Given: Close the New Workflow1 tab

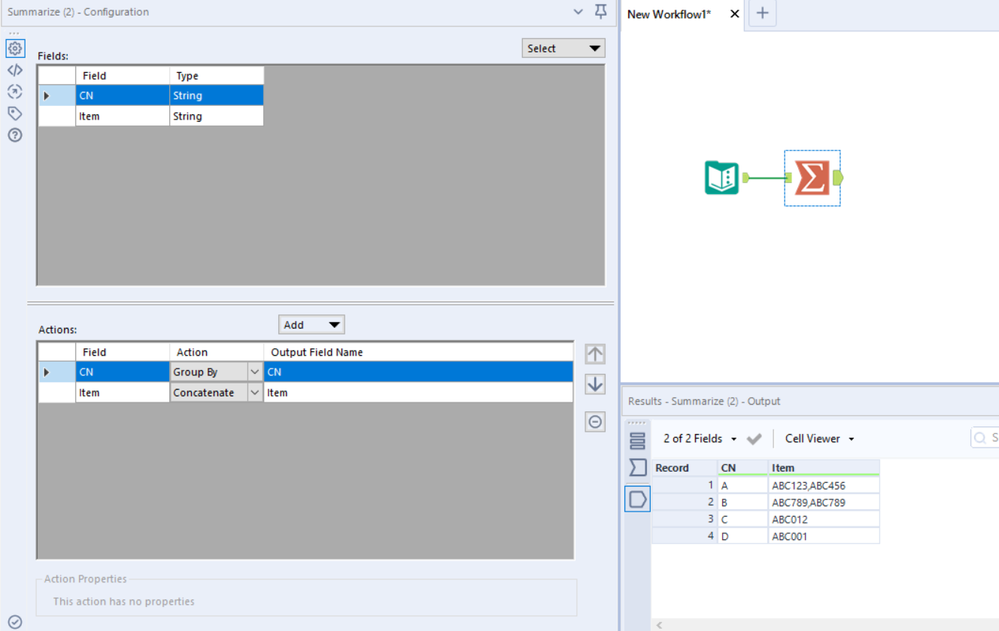Looking at the screenshot, I should pos(735,14).
